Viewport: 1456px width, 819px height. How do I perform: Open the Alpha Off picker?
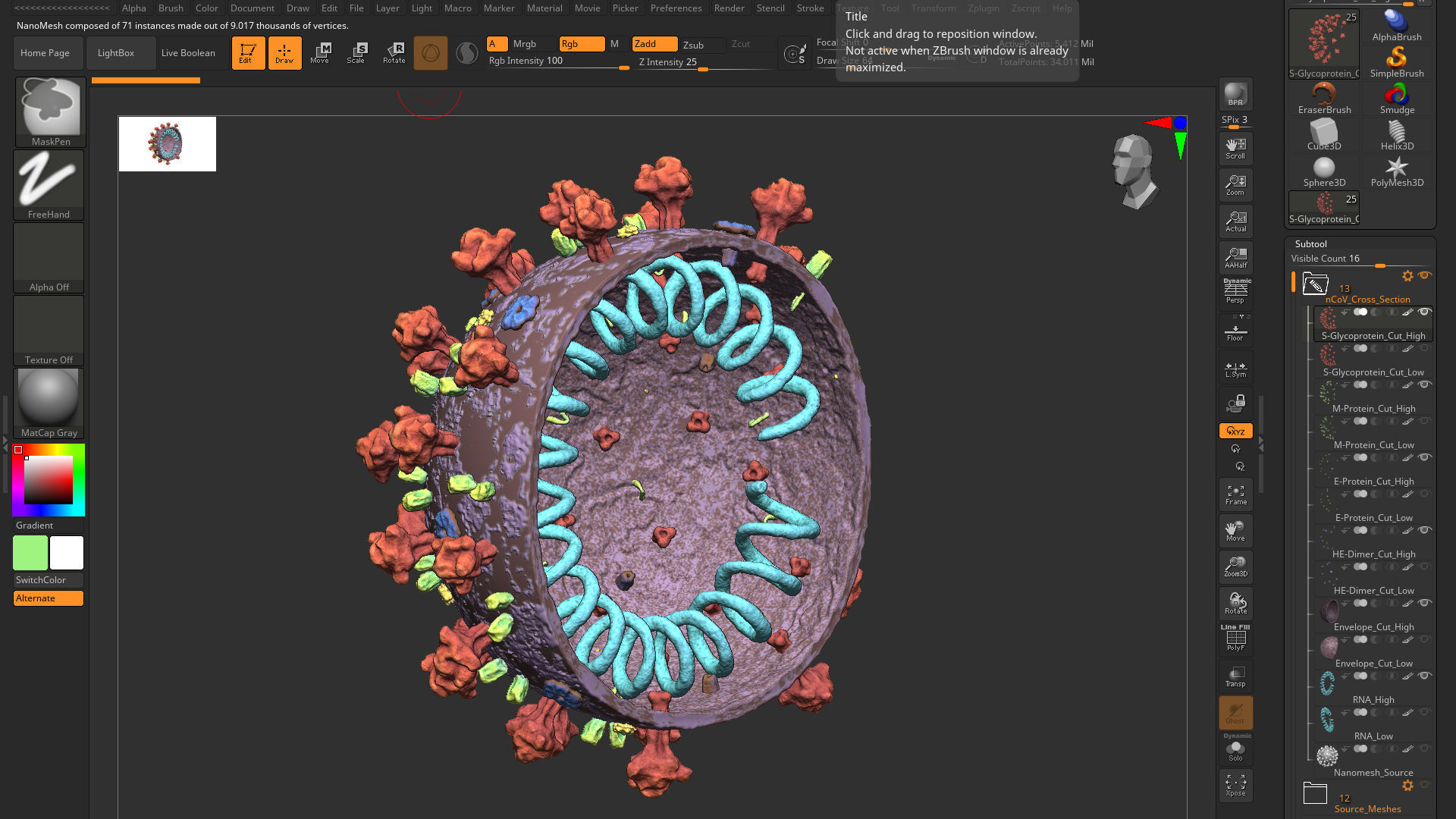click(x=49, y=257)
